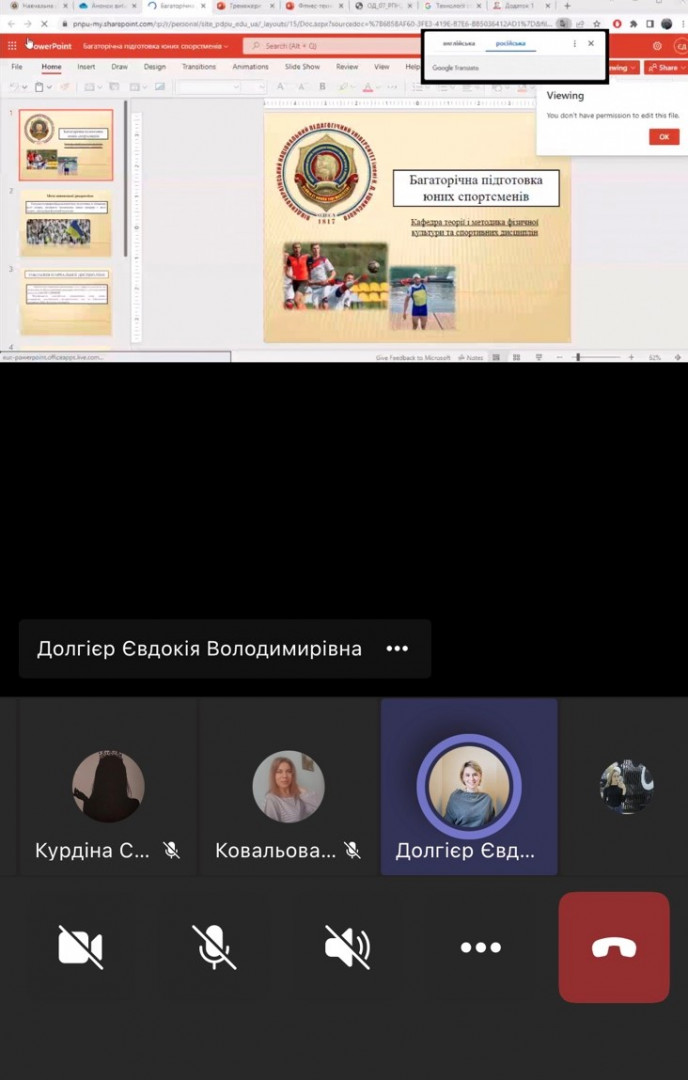Stop page loading with X button

[x=43, y=24]
